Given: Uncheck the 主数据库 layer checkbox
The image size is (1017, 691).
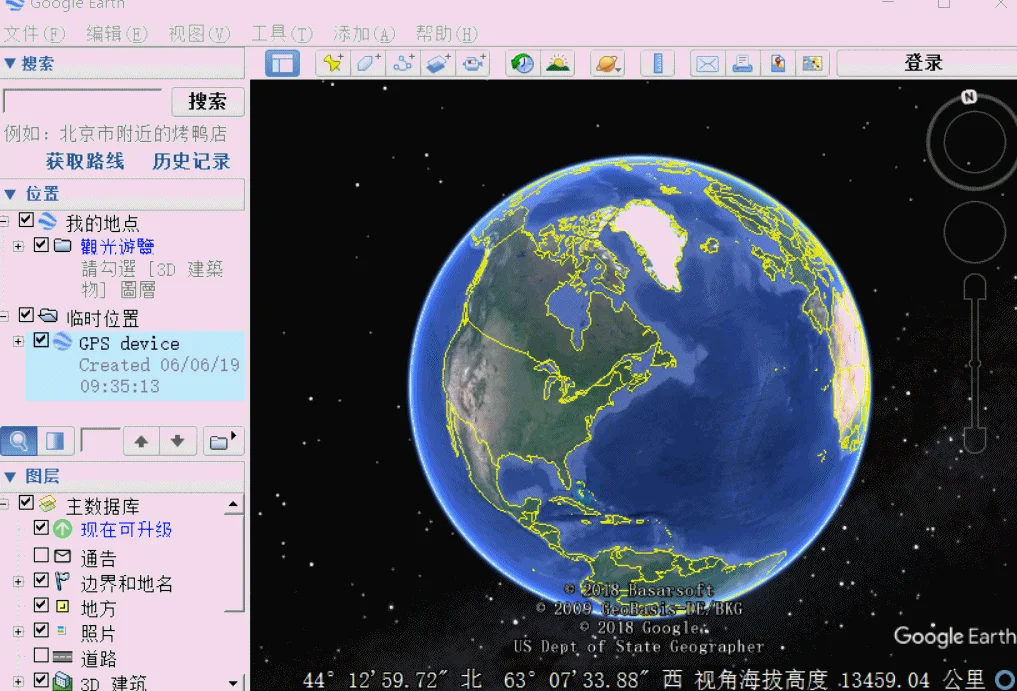Looking at the screenshot, I should tap(26, 502).
